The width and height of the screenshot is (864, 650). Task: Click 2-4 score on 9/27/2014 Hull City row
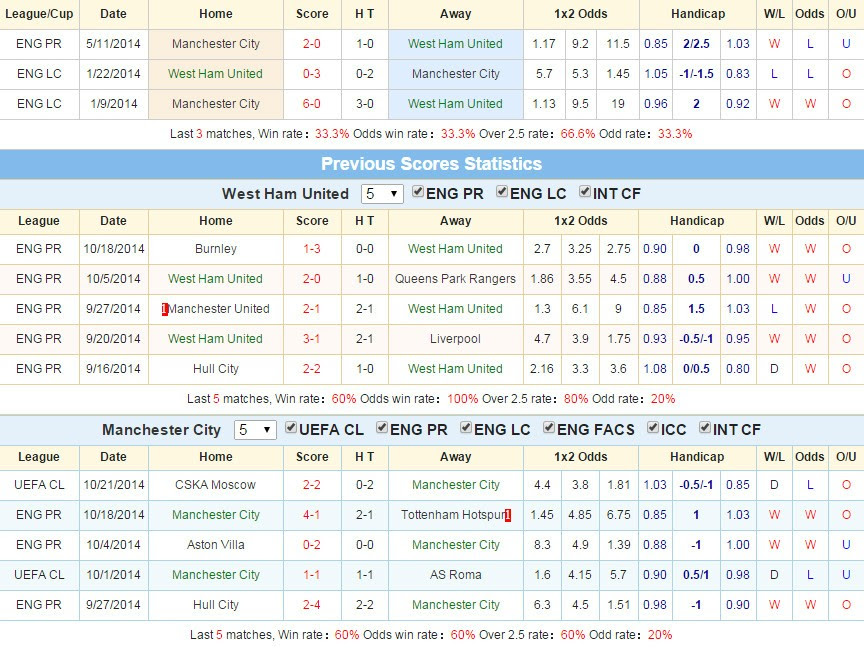pyautogui.click(x=311, y=605)
